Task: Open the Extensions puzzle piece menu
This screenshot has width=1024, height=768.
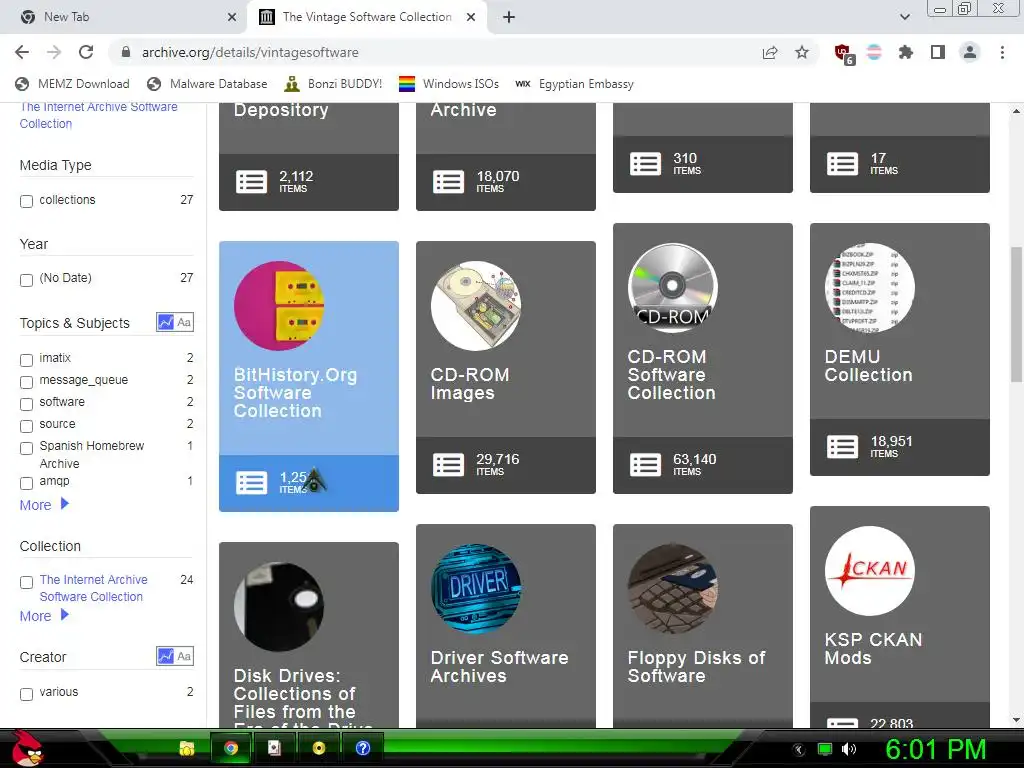Action: [906, 52]
